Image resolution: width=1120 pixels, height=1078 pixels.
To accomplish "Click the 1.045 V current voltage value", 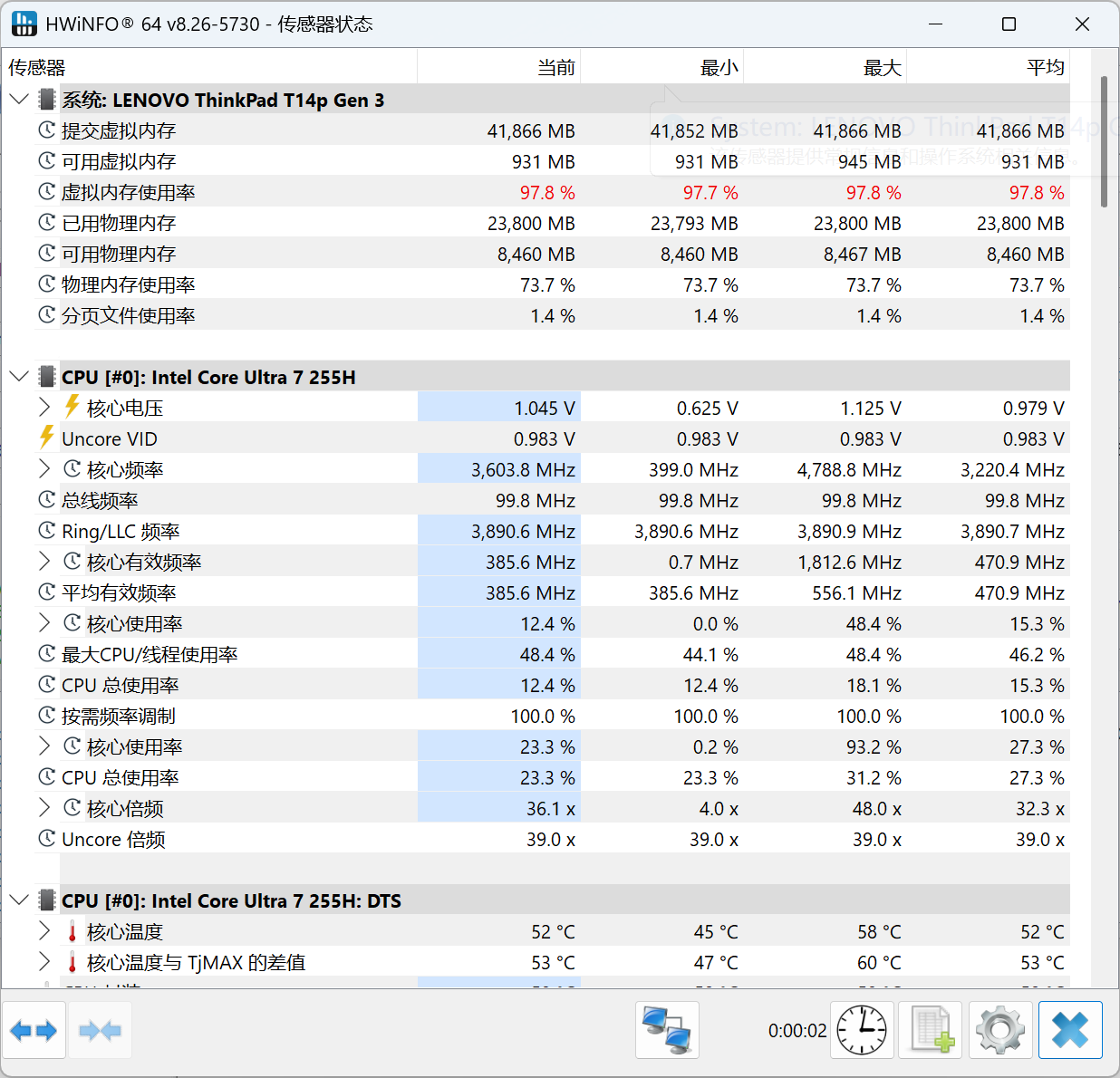I will point(545,408).
